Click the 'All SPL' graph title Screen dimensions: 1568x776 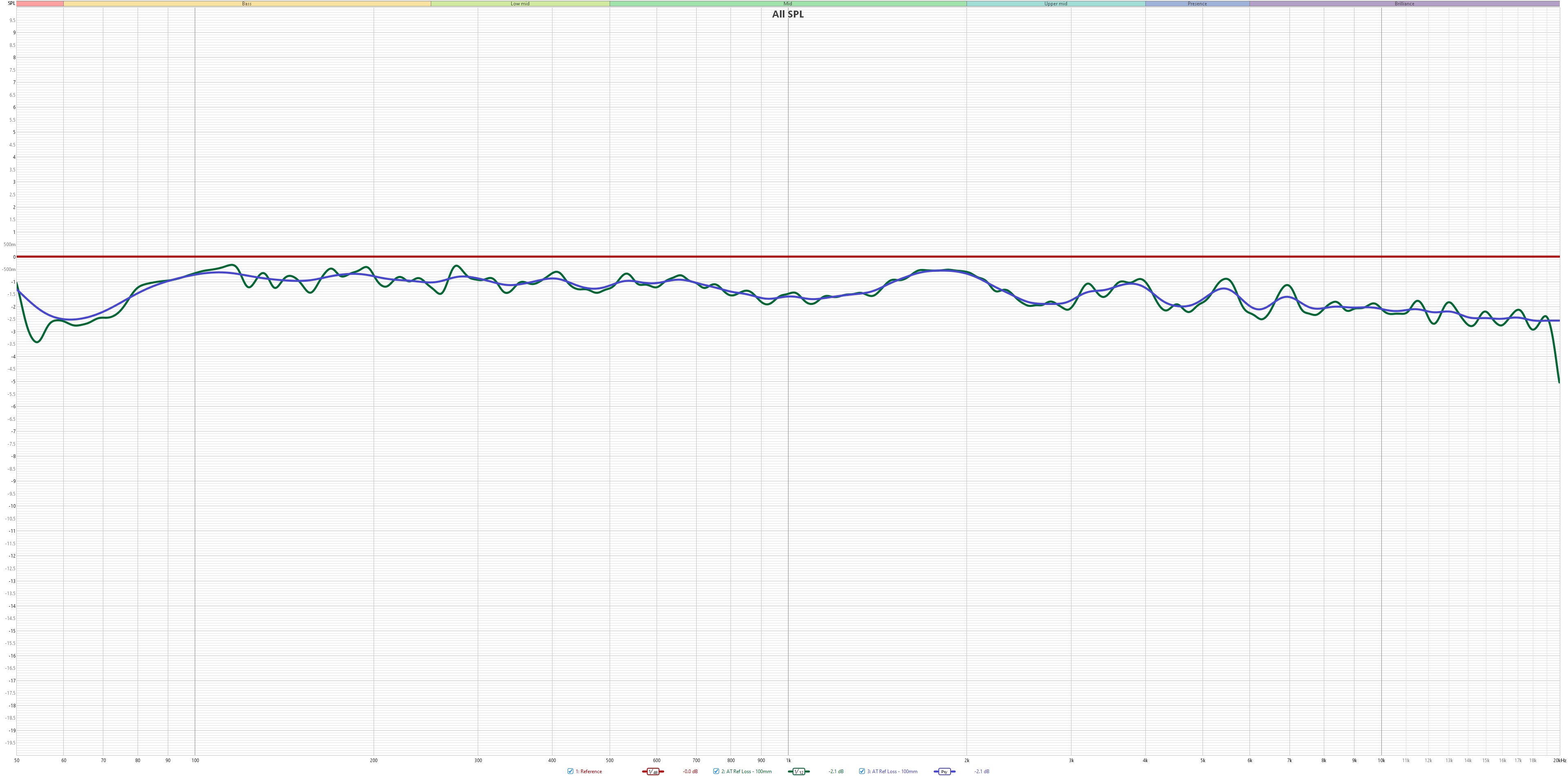[x=788, y=15]
